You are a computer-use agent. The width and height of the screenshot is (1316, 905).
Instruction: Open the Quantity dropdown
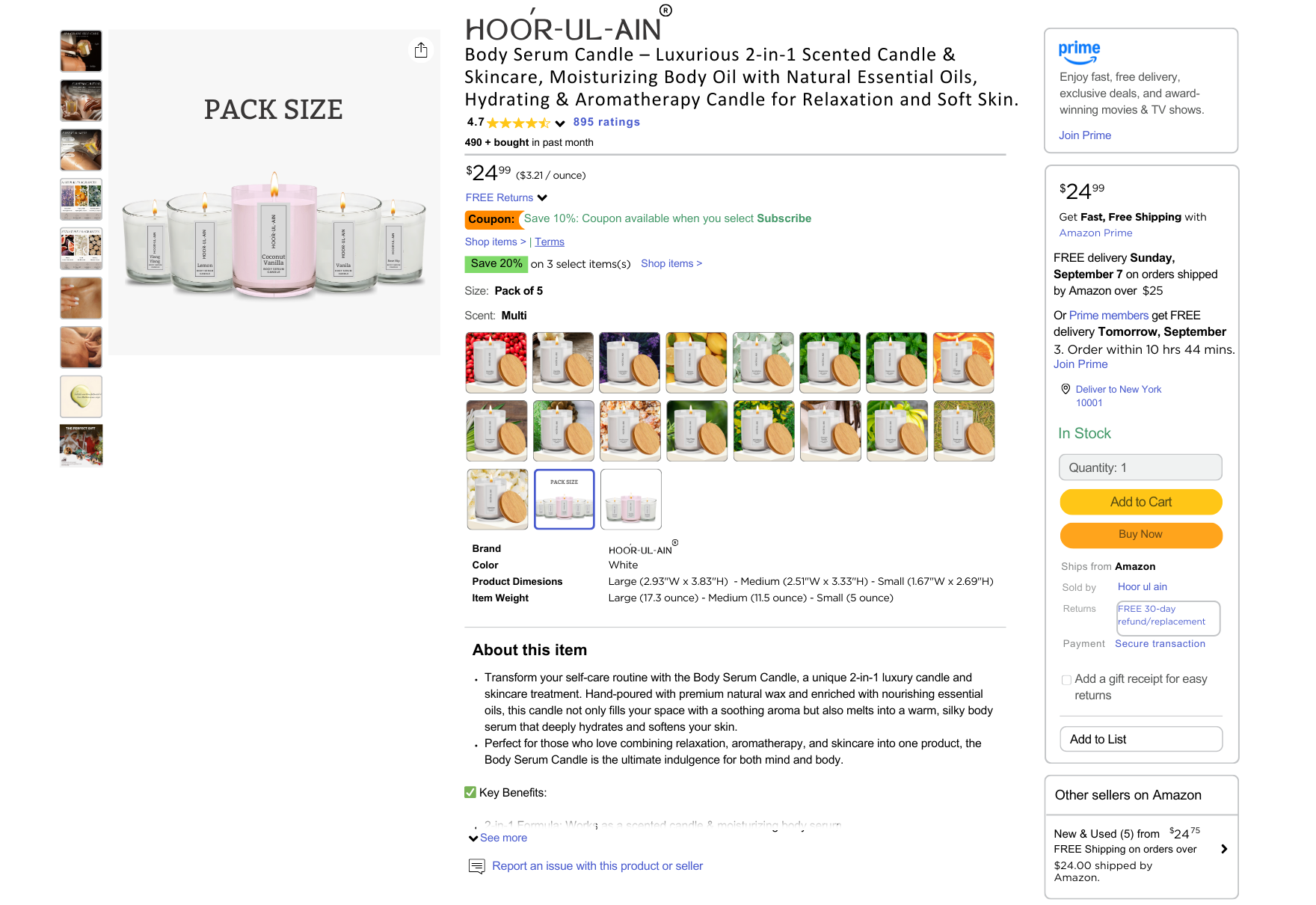coord(1140,467)
